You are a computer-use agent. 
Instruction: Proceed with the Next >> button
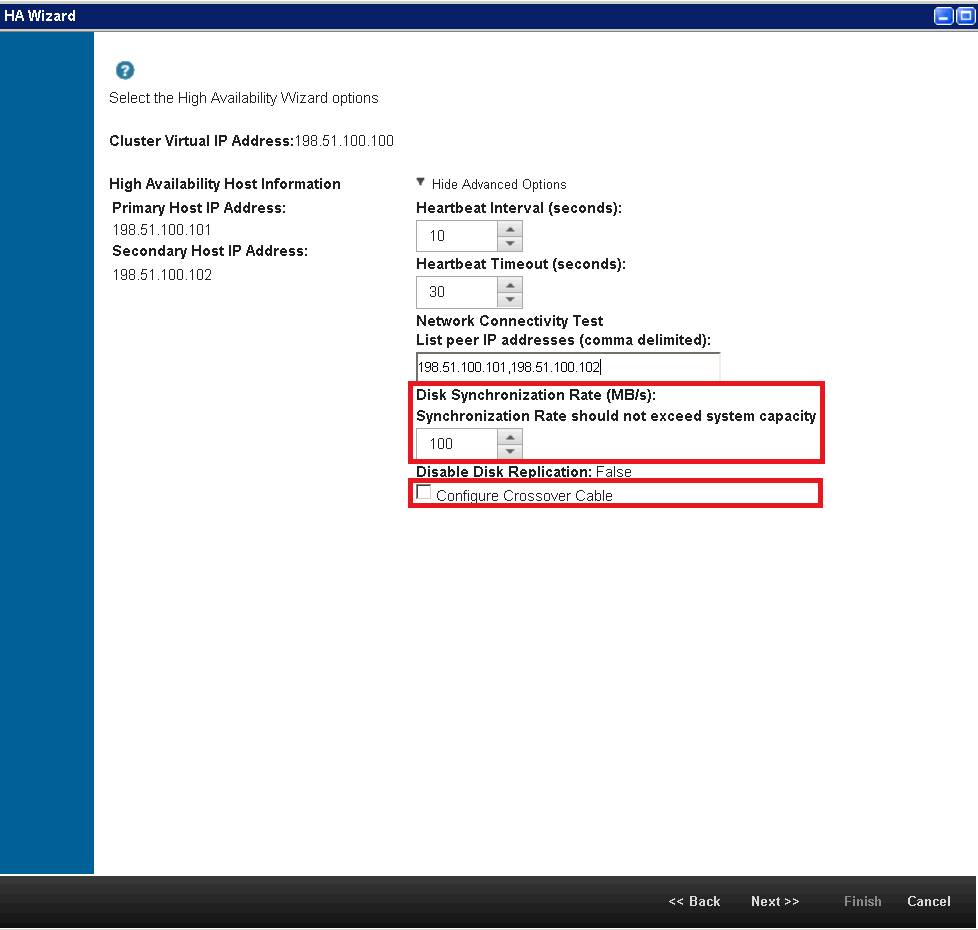coord(775,901)
